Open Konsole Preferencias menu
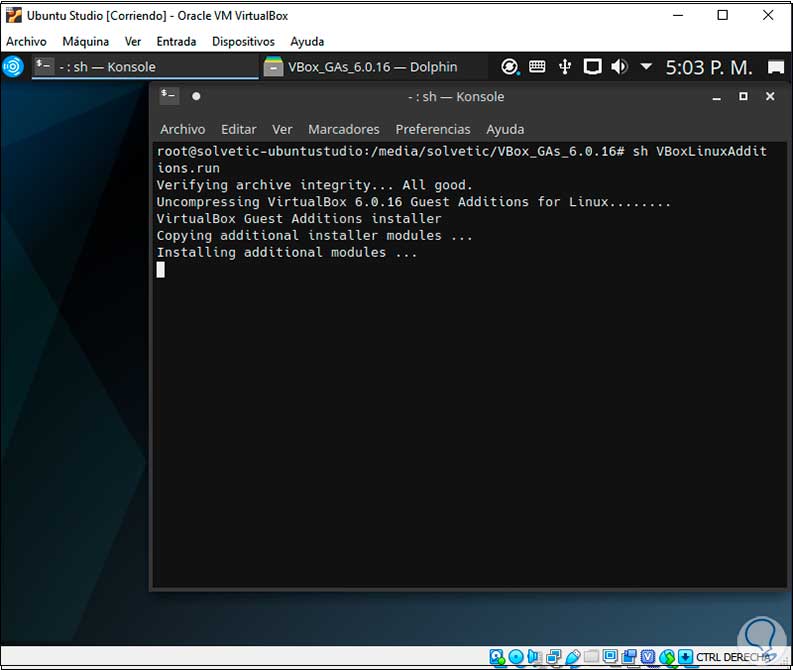Image resolution: width=793 pixels, height=670 pixels. click(433, 129)
